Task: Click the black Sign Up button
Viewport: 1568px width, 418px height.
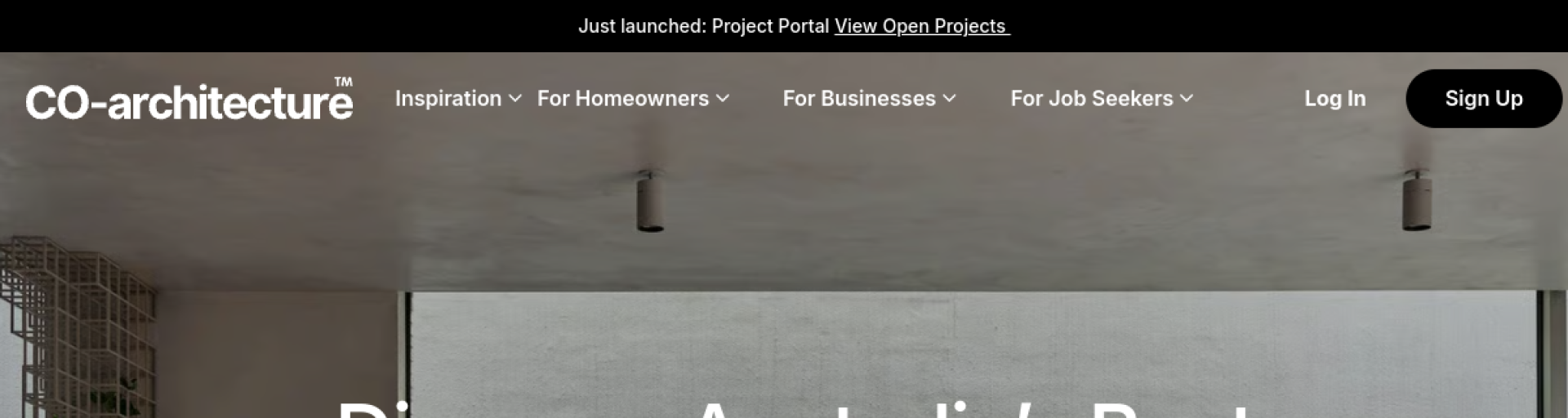Action: click(1484, 98)
